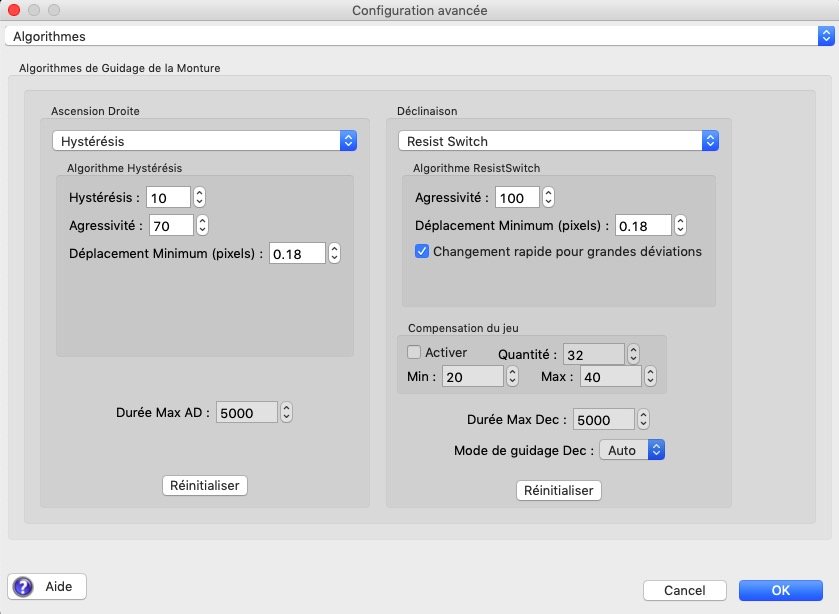
Task: Click the Durée Max Dec field
Action: [604, 419]
